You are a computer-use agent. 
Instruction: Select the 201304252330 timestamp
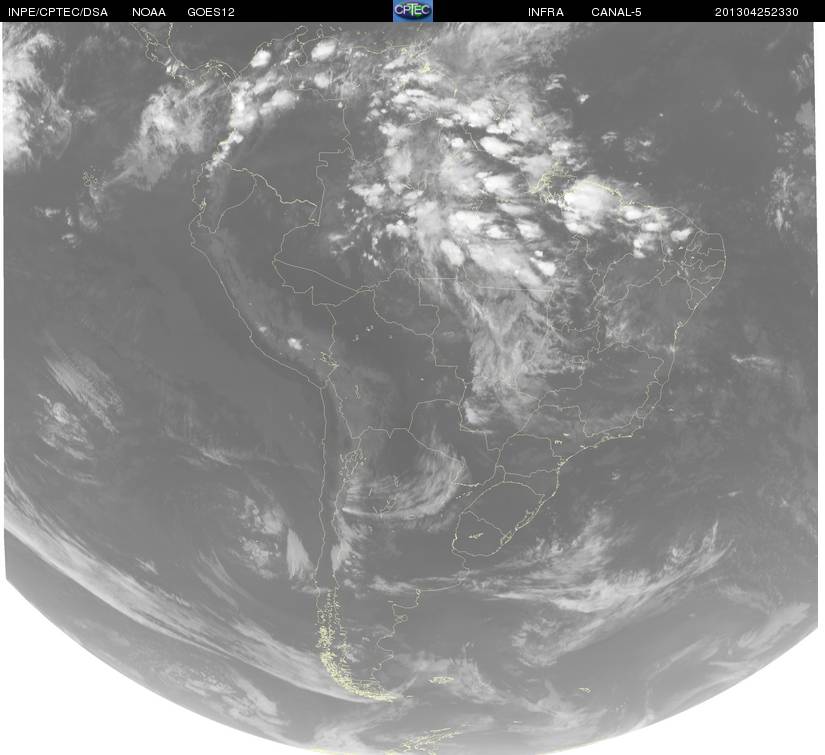click(x=757, y=12)
